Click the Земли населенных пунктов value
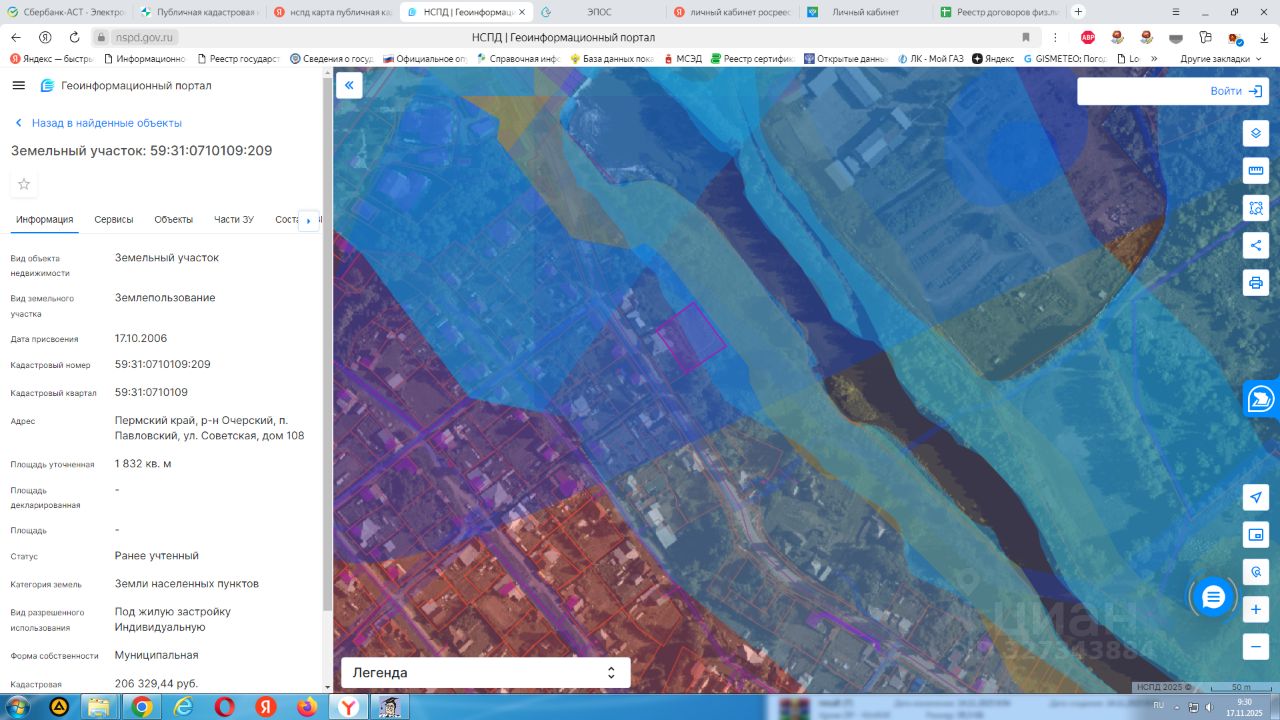Screen dimensions: 1280x720 pos(187,583)
